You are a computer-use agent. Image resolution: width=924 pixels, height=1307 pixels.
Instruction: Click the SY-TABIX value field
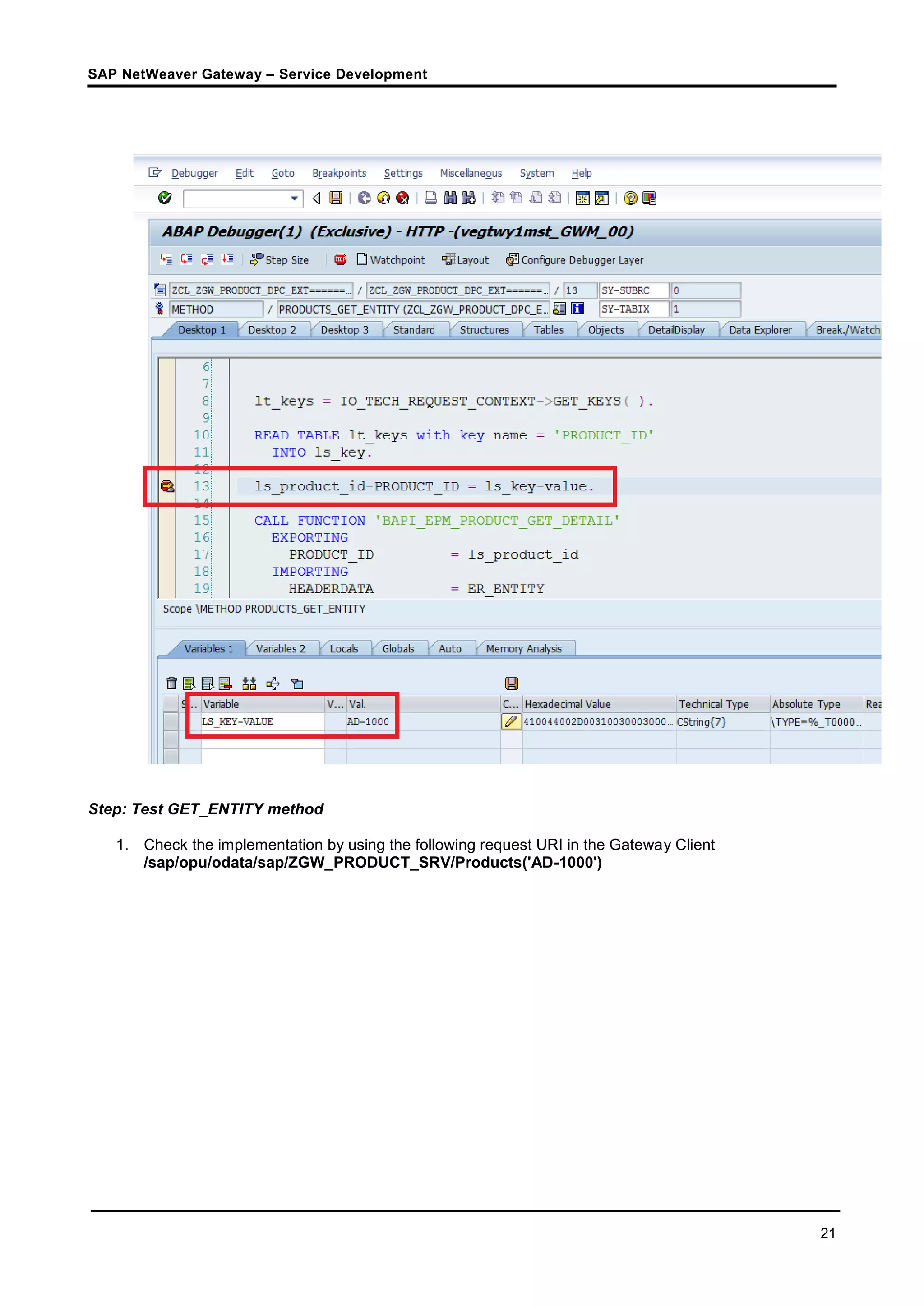tap(705, 309)
